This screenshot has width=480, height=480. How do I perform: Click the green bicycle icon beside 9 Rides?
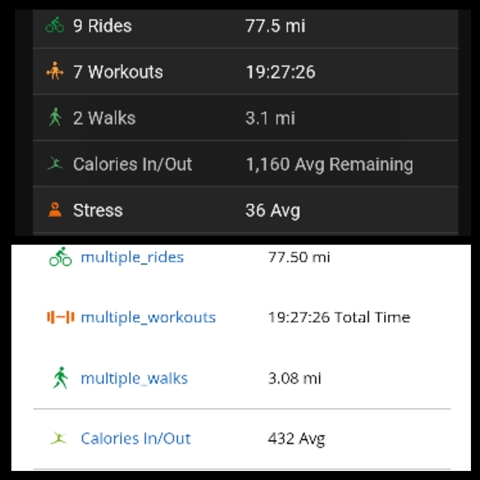coord(55,25)
